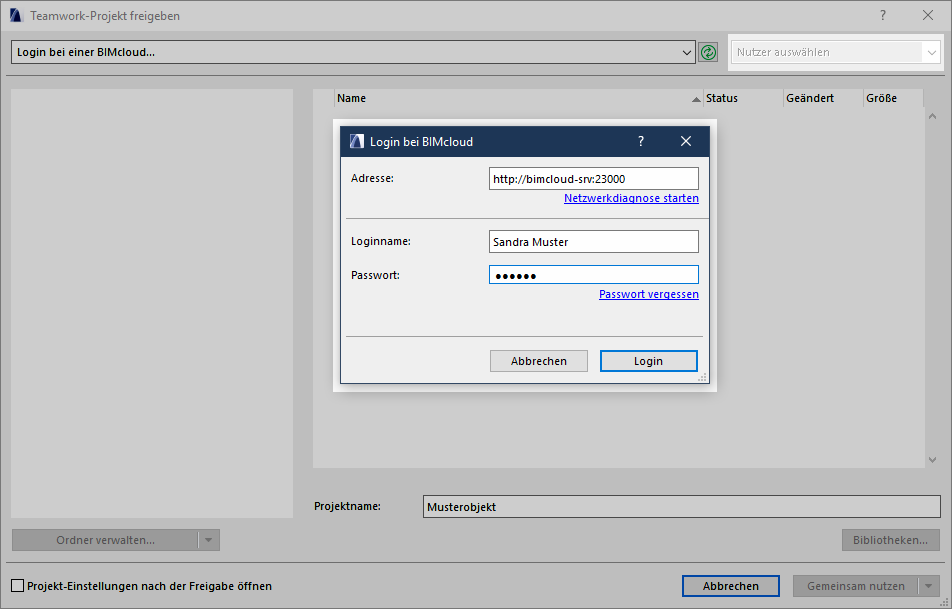Click the 'Ordner verwalten...' button
This screenshot has width=952, height=609.
click(x=105, y=540)
